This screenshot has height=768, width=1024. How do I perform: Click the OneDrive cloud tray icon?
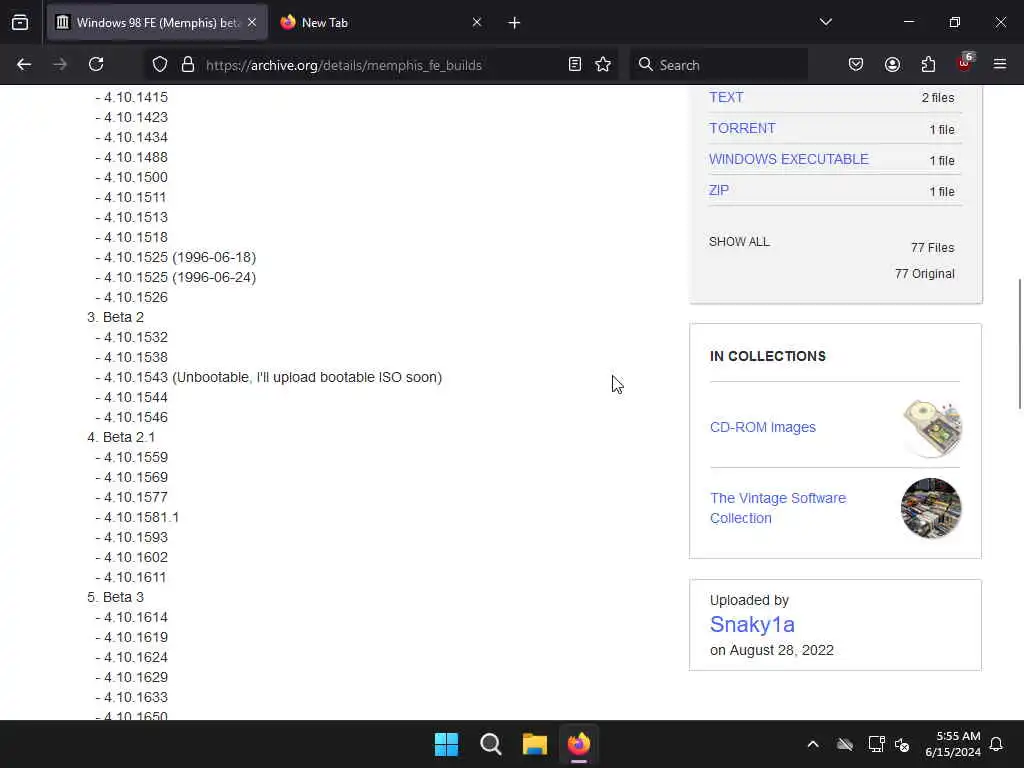(x=845, y=744)
